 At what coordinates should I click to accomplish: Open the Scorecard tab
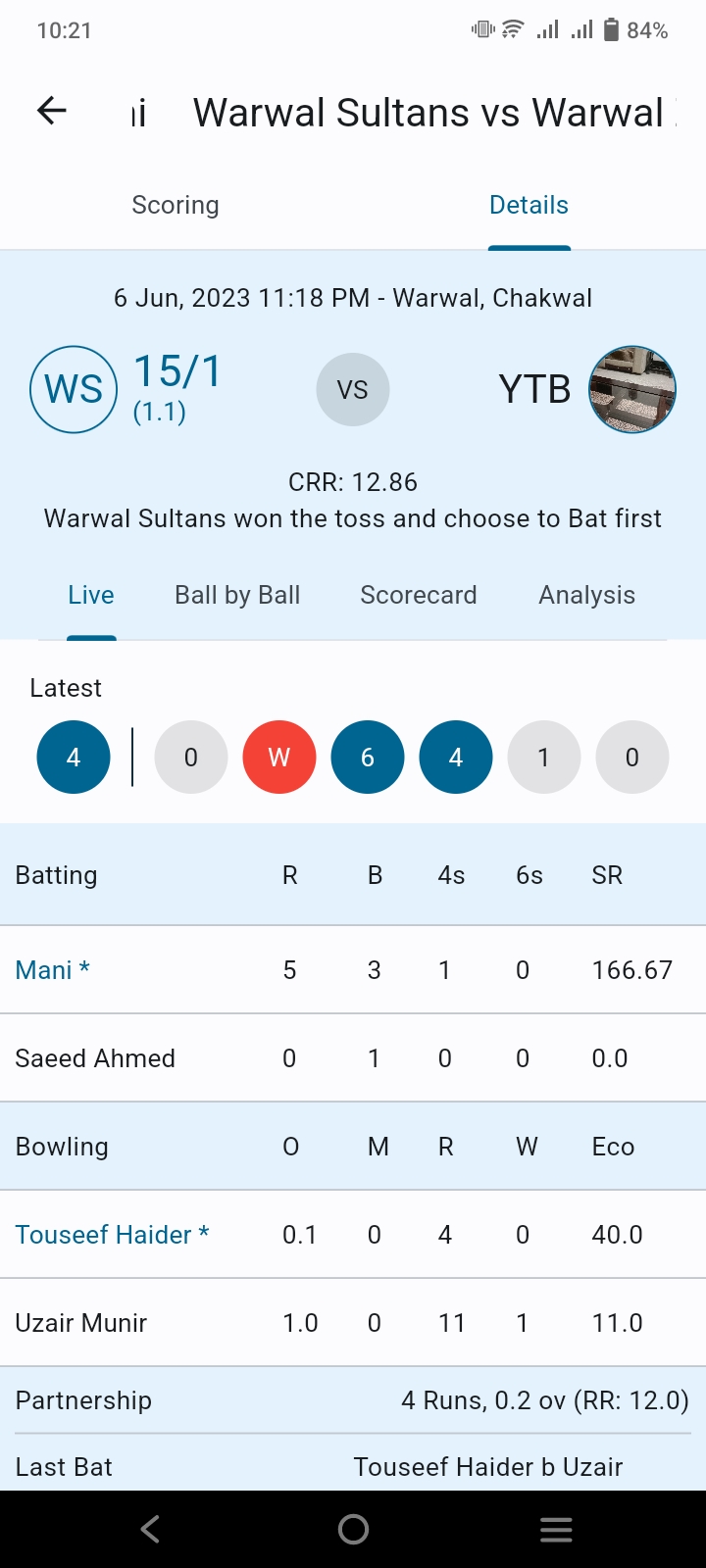pyautogui.click(x=419, y=595)
